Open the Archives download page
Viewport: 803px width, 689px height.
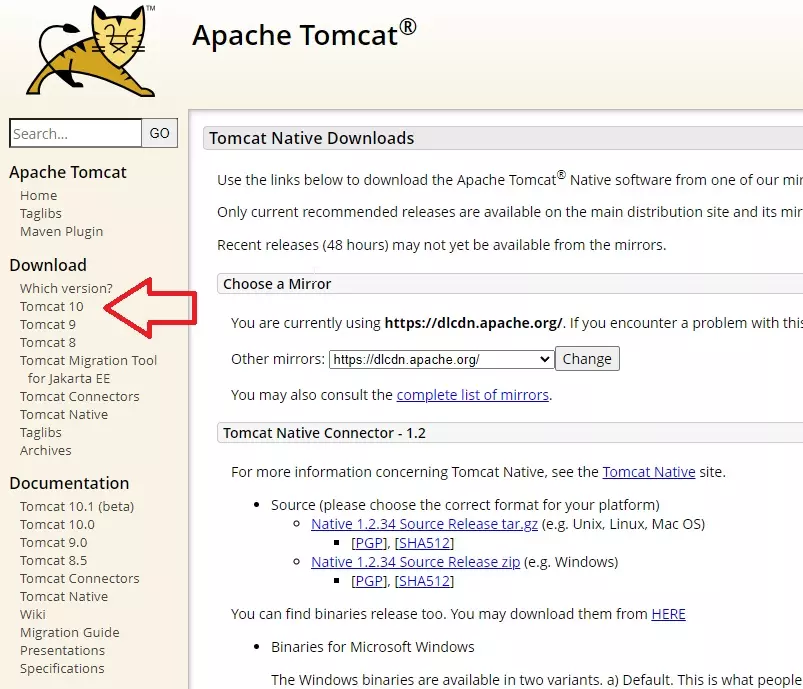45,450
